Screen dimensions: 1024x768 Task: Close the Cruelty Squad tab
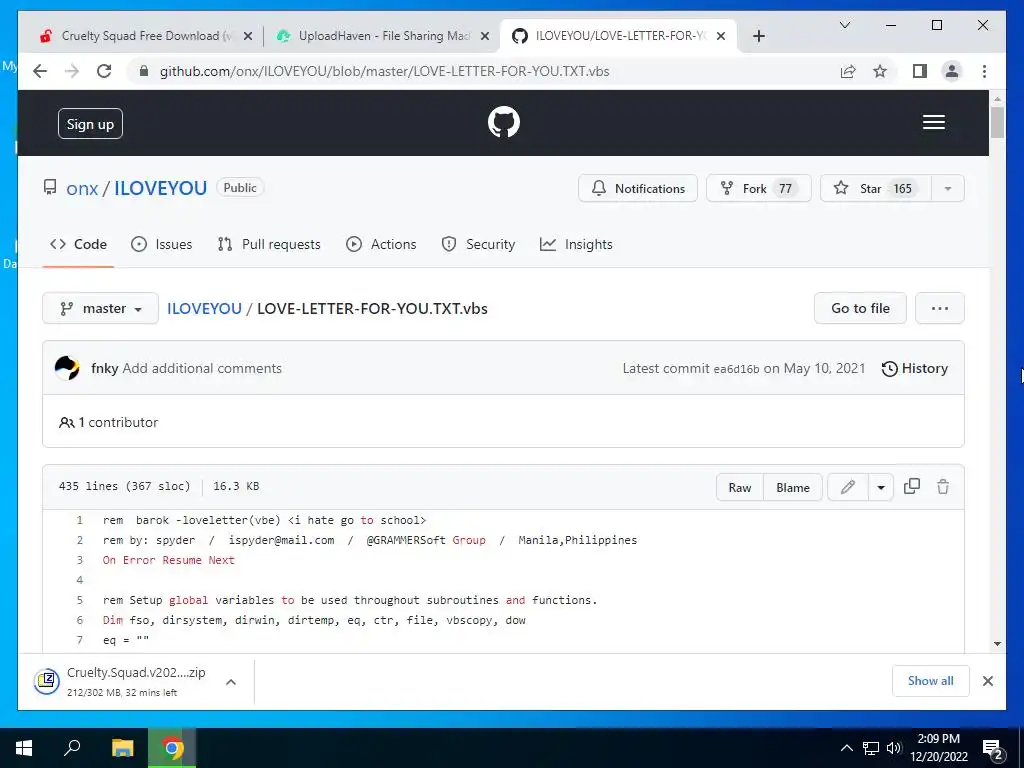[x=248, y=37]
